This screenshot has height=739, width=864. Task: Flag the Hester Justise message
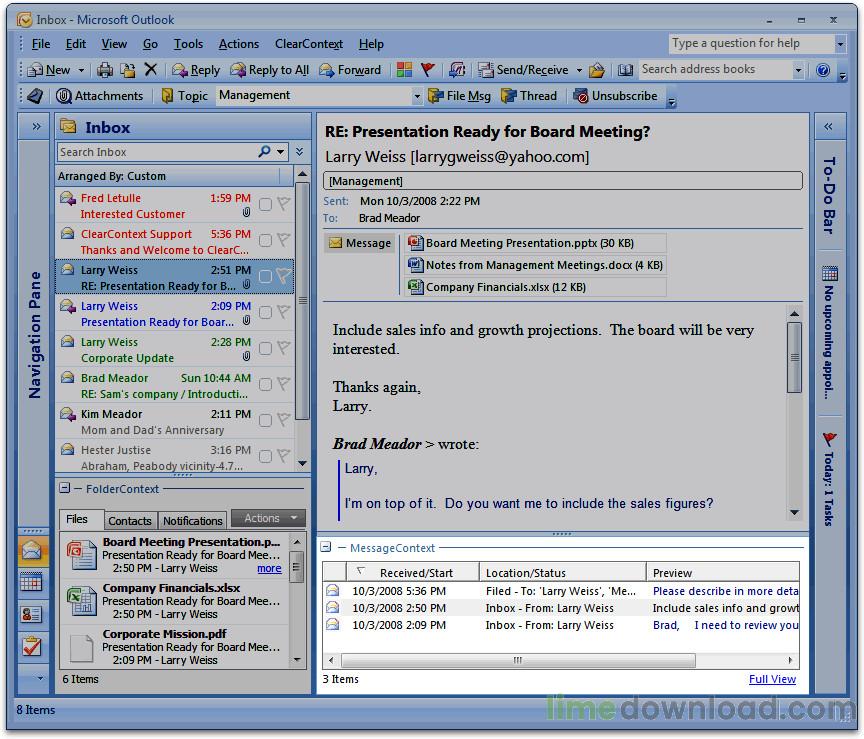pos(283,456)
